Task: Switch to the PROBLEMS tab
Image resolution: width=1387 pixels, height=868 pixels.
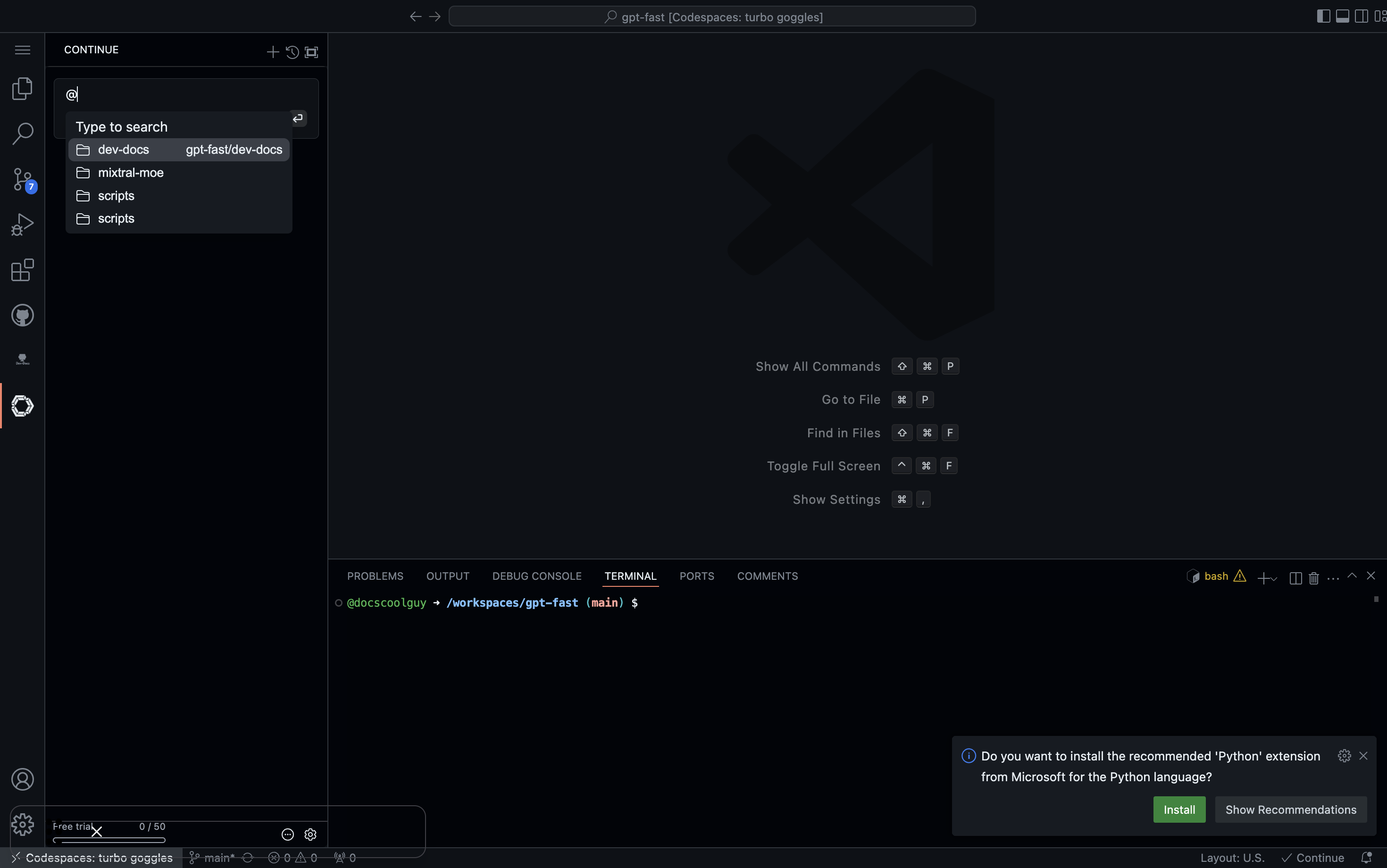Action: (x=375, y=576)
